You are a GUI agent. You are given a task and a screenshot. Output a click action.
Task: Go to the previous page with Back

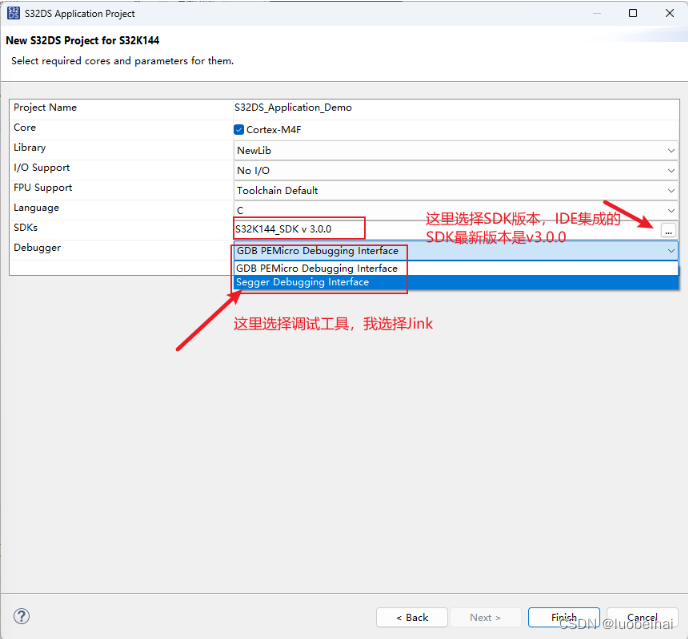[412, 617]
